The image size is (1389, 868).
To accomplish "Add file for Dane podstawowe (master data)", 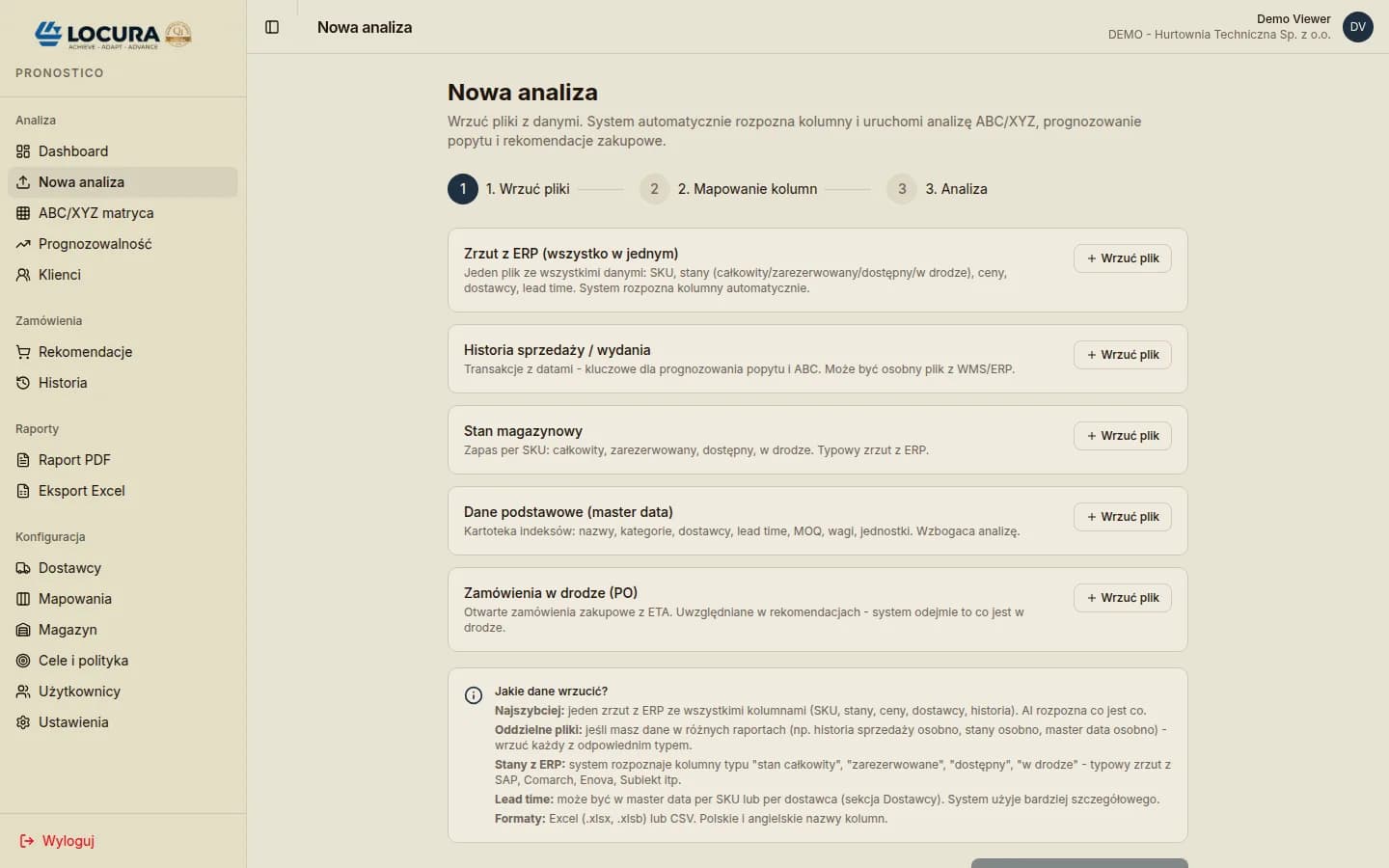I will pos(1122,517).
